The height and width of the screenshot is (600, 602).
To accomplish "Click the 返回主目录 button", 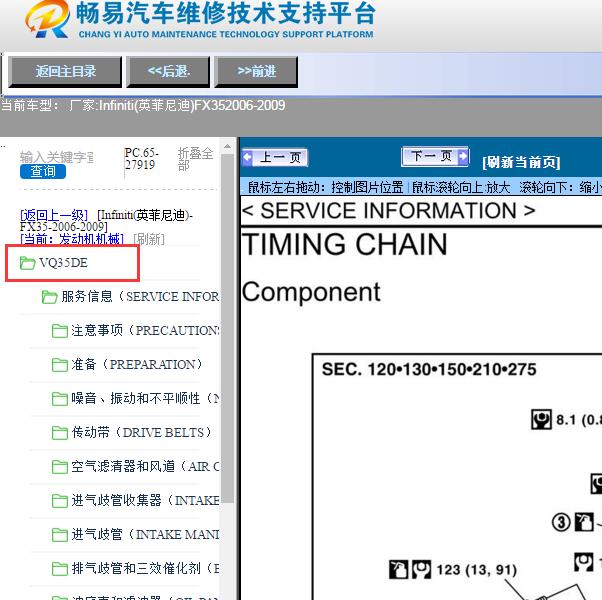I will [65, 71].
